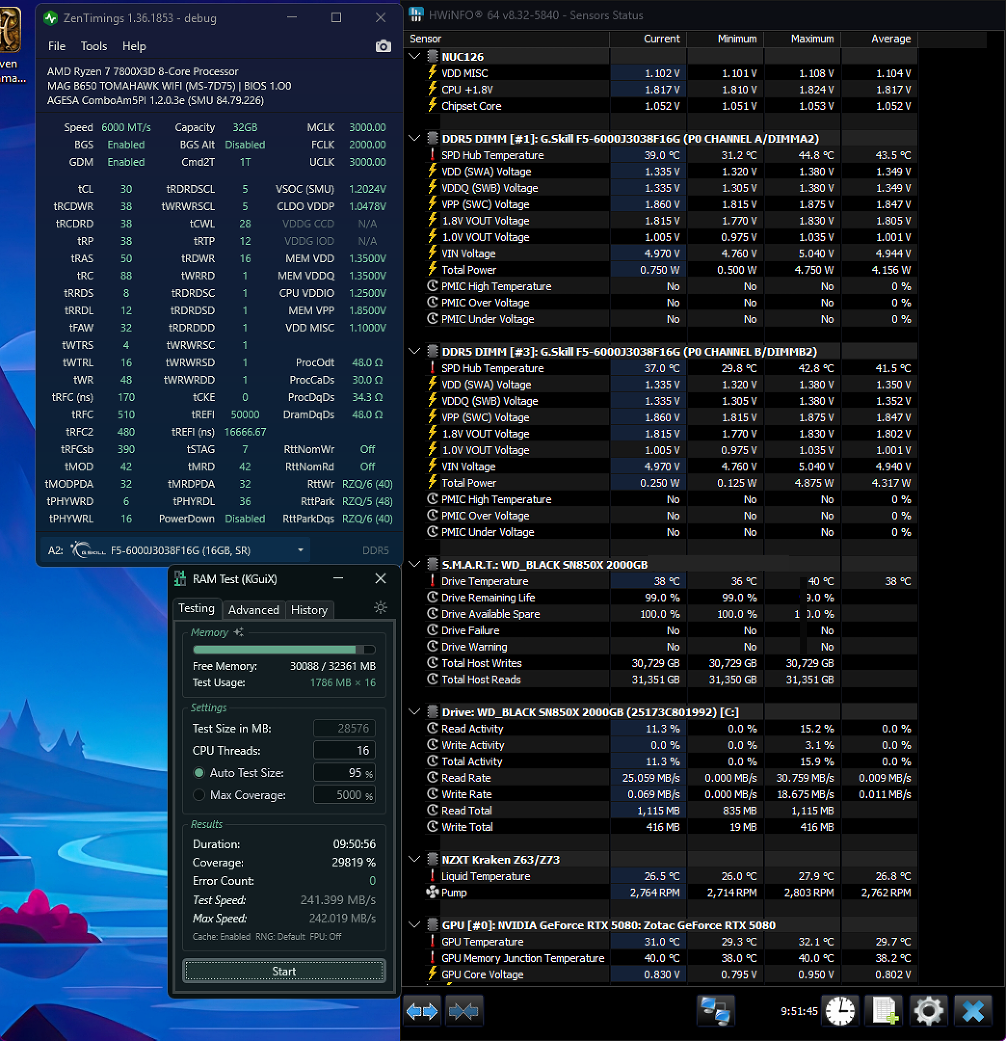
Task: Open ZenTimings Help menu
Action: (133, 46)
